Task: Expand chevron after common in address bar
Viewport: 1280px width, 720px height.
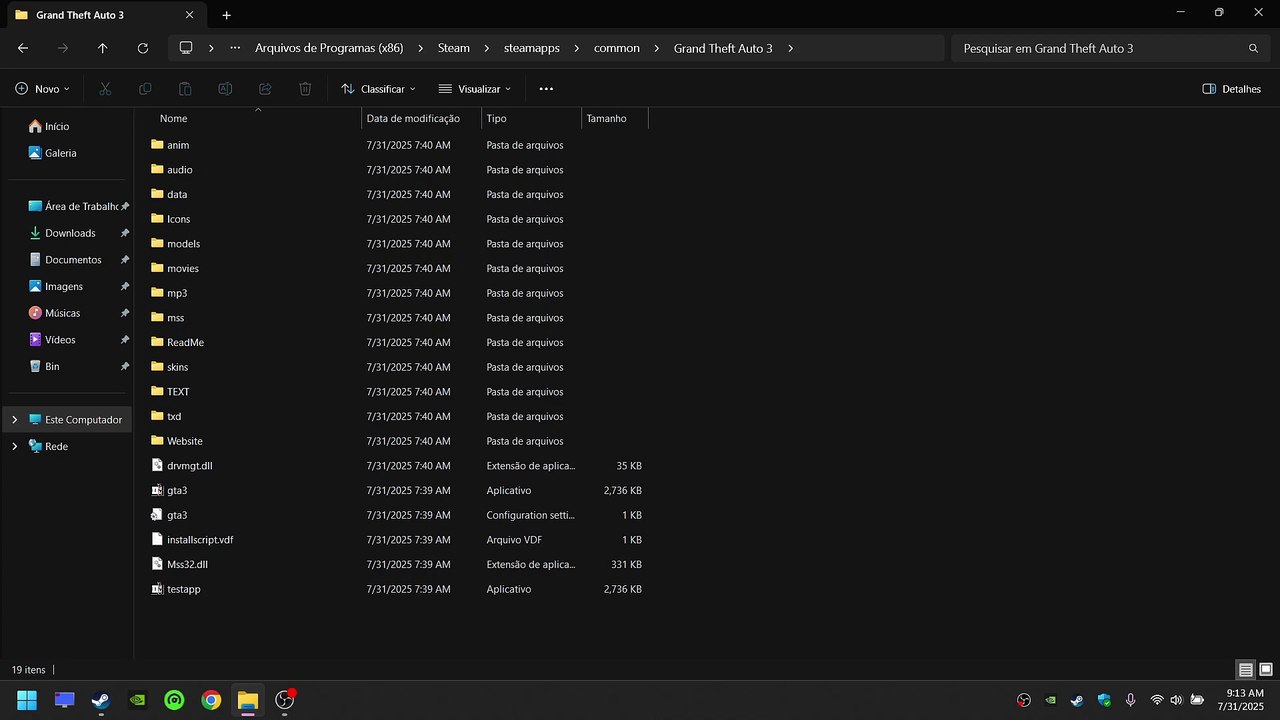Action: [657, 48]
